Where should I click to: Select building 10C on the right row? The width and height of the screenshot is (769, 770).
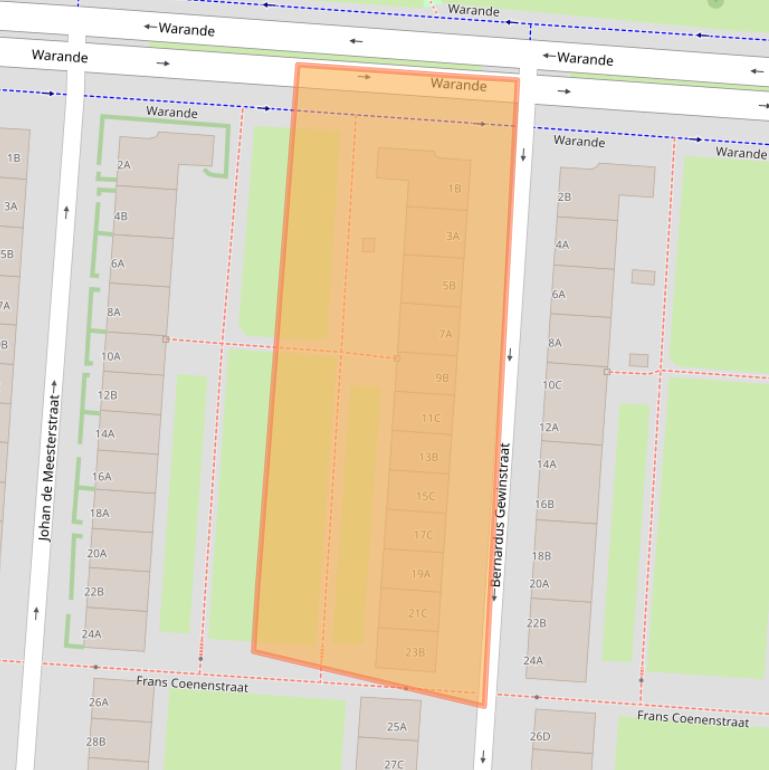click(x=552, y=385)
